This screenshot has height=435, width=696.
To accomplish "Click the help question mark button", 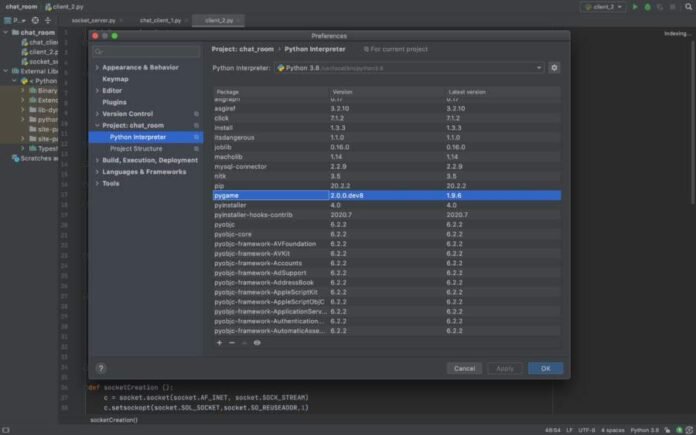I will [x=101, y=368].
